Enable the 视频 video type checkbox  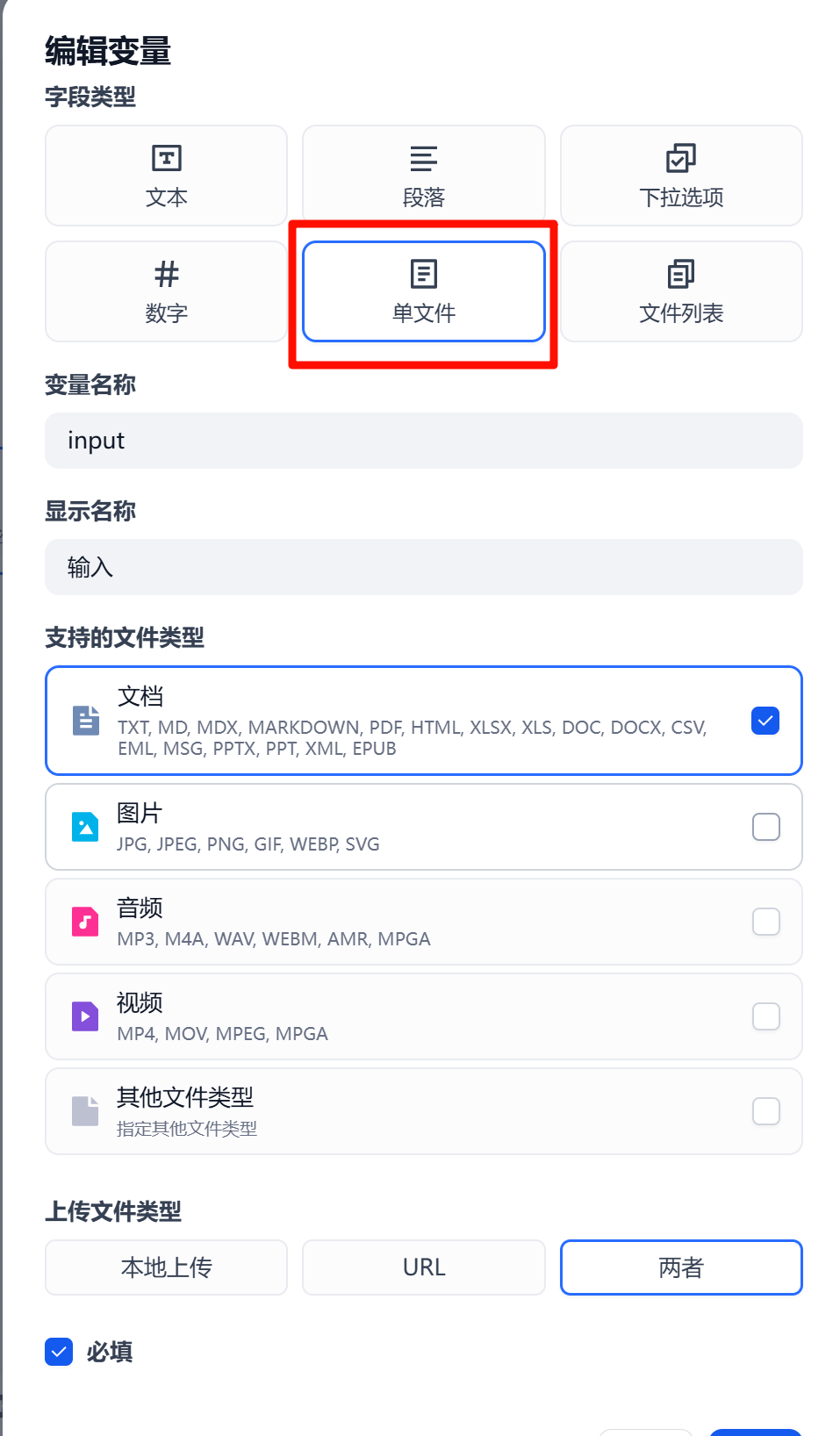(x=765, y=1016)
